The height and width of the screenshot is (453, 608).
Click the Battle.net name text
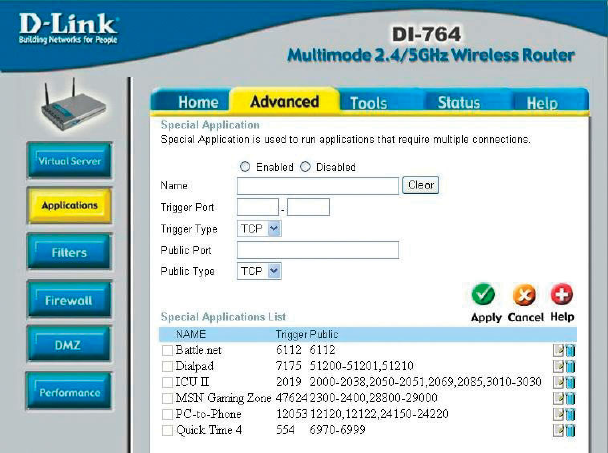tap(198, 350)
